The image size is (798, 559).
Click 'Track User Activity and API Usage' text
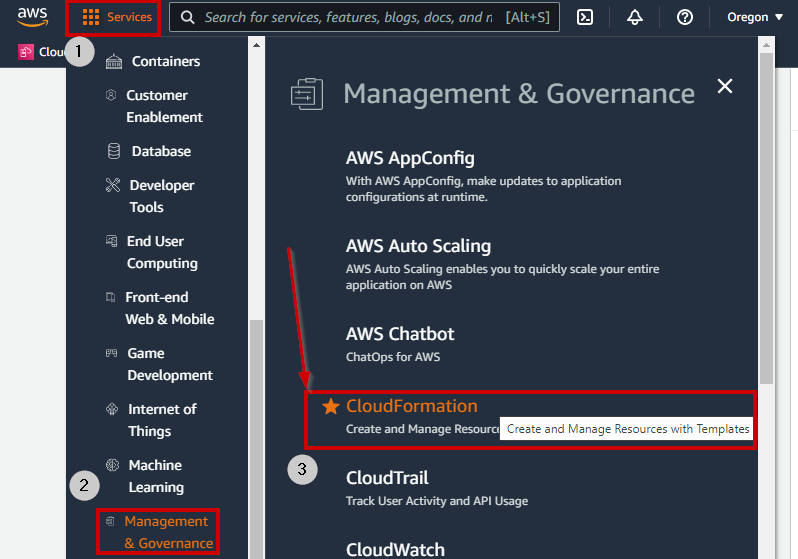pos(437,501)
